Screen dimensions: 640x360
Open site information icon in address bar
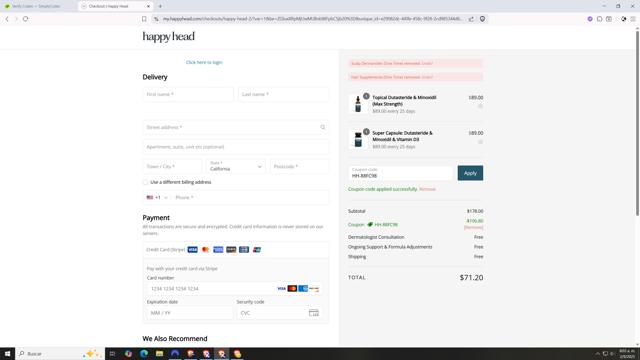point(156,19)
